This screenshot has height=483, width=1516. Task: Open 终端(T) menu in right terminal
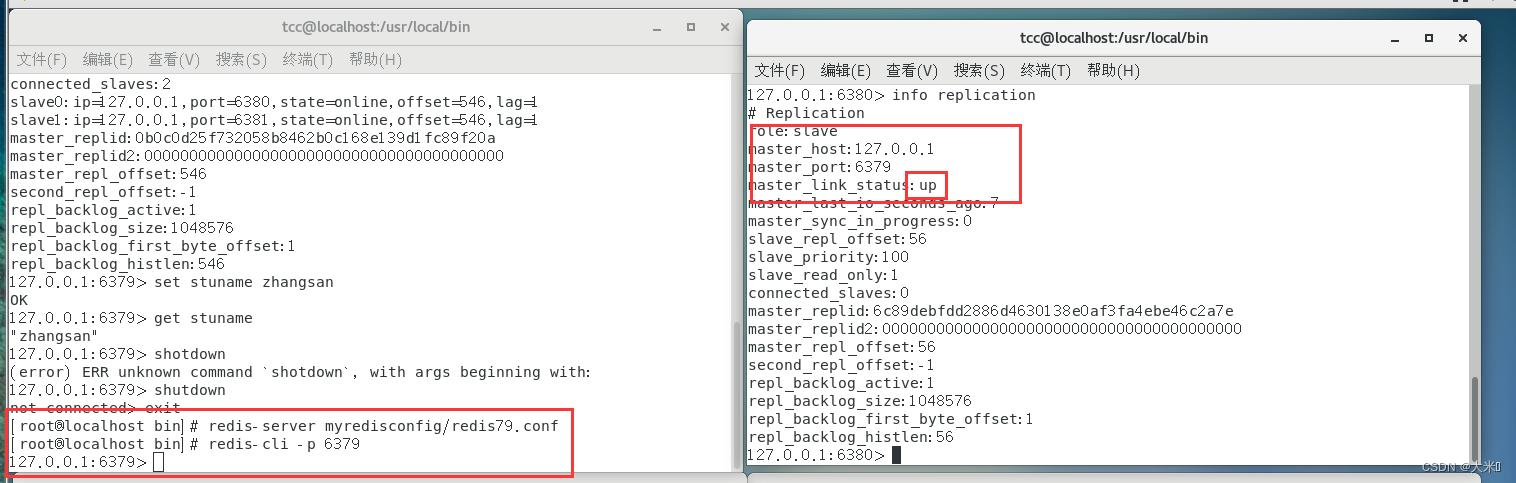pos(1046,71)
